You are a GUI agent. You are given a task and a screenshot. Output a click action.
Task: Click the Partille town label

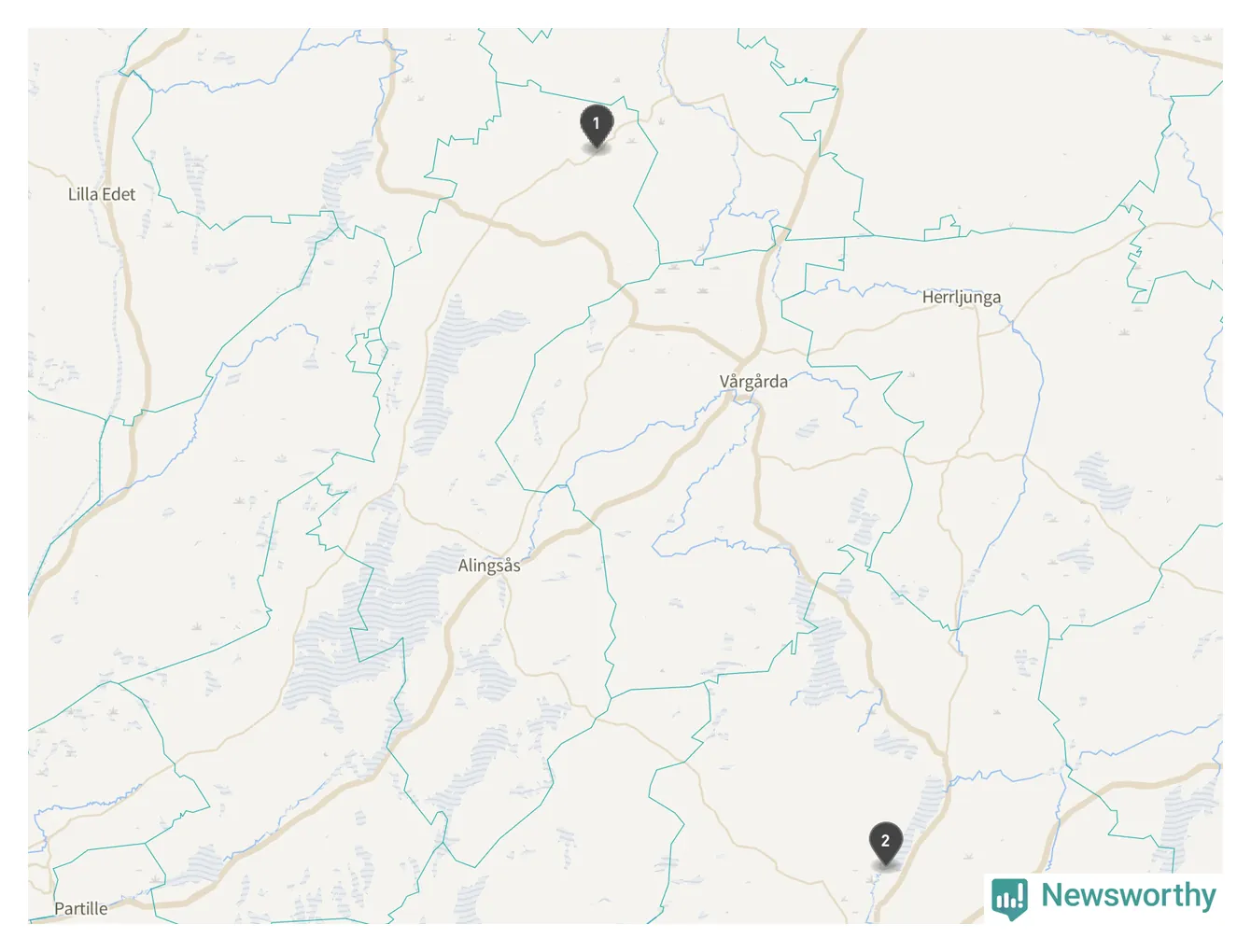80,908
